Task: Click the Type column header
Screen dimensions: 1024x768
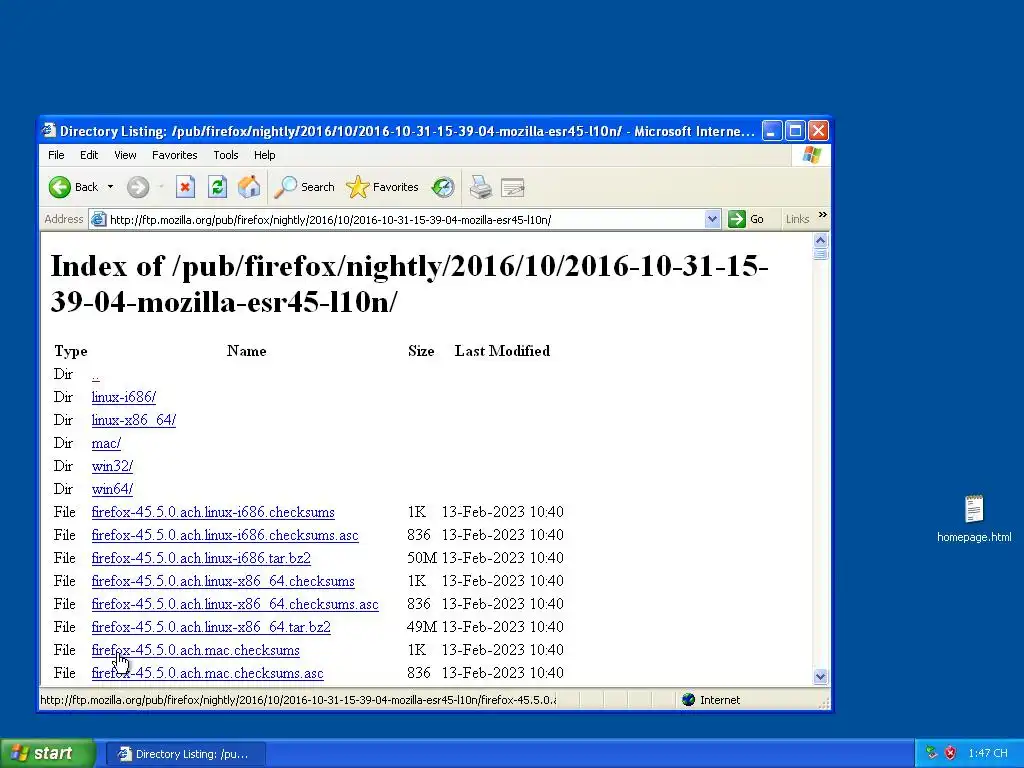Action: pos(71,351)
